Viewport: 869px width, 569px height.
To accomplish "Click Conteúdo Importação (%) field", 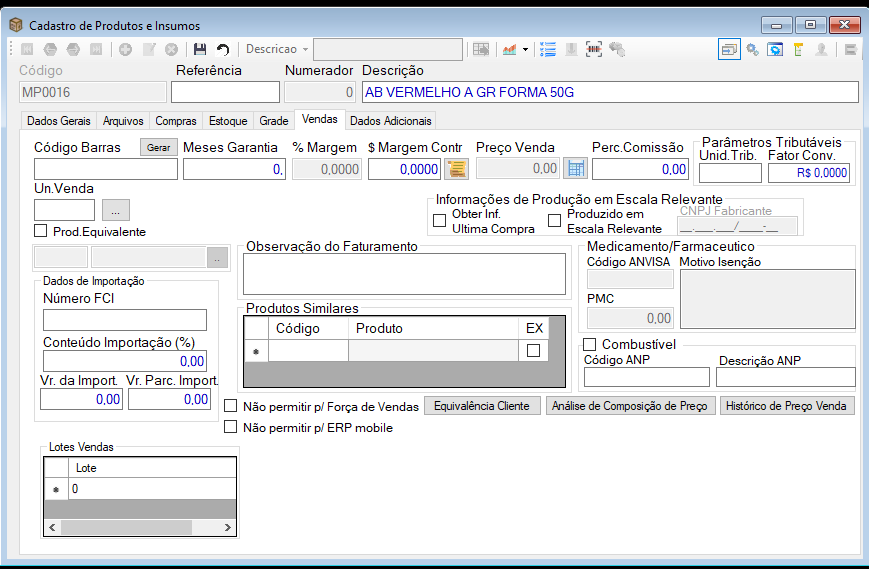I will (x=125, y=361).
